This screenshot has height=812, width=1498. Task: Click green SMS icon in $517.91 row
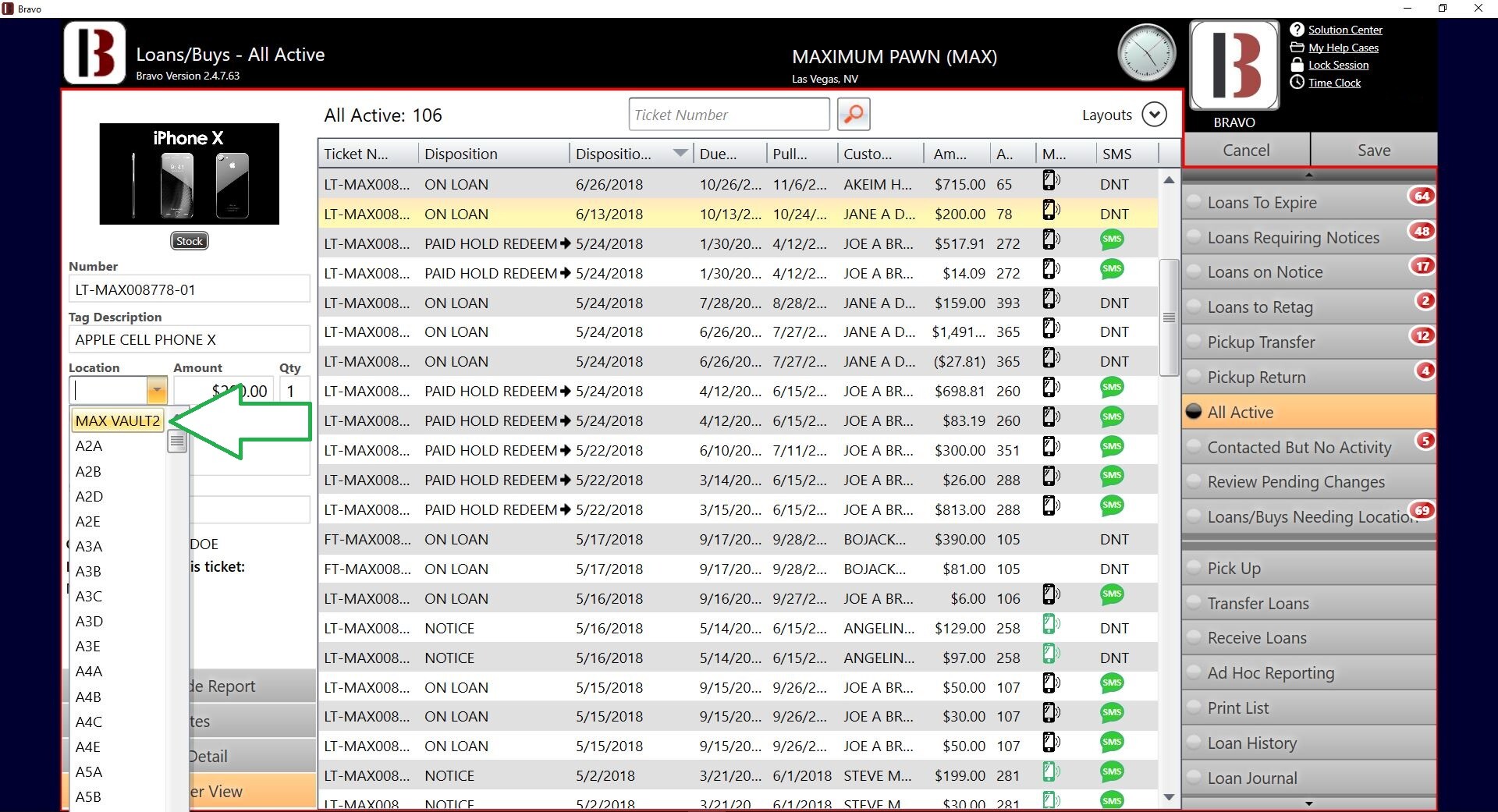[1112, 239]
